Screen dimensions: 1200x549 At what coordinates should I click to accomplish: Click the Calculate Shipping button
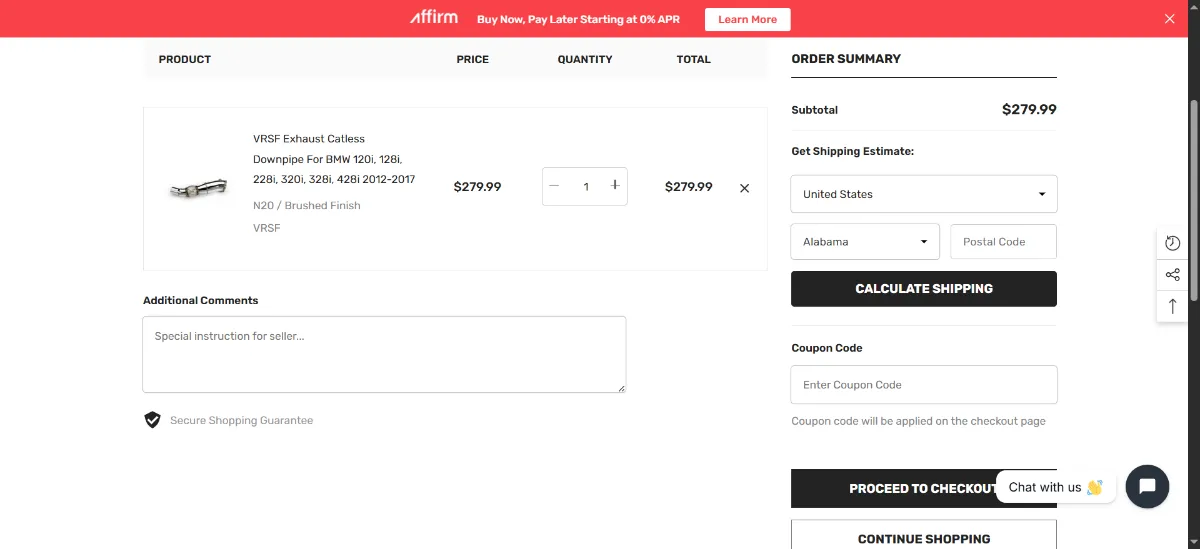(924, 289)
